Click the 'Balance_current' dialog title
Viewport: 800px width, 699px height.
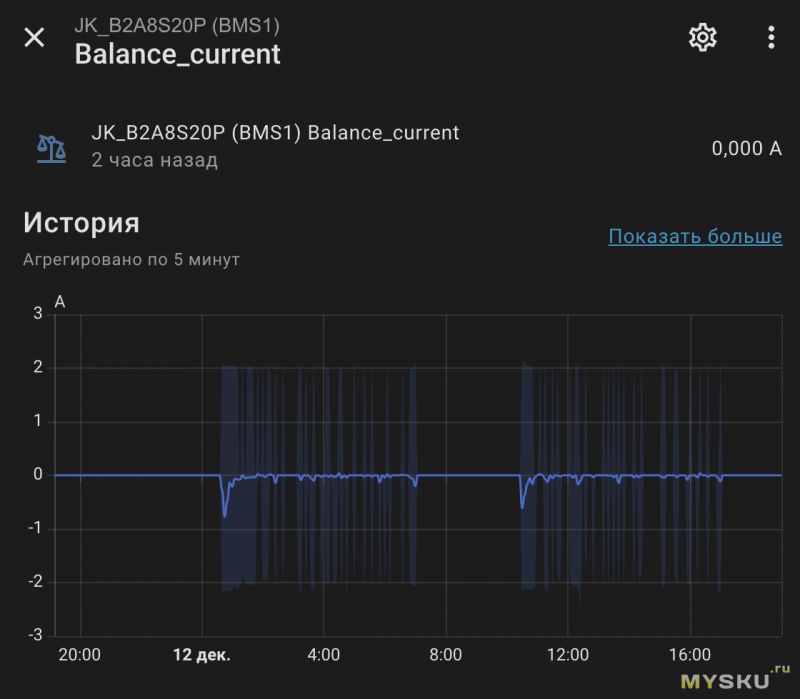click(x=177, y=53)
